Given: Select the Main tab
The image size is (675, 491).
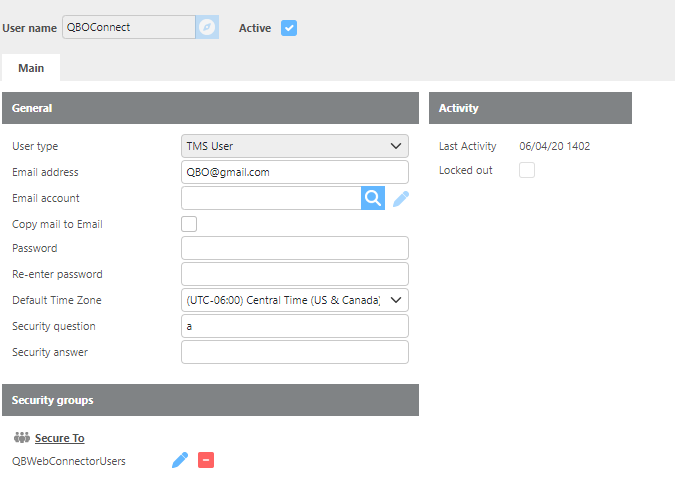Looking at the screenshot, I should click(x=31, y=67).
